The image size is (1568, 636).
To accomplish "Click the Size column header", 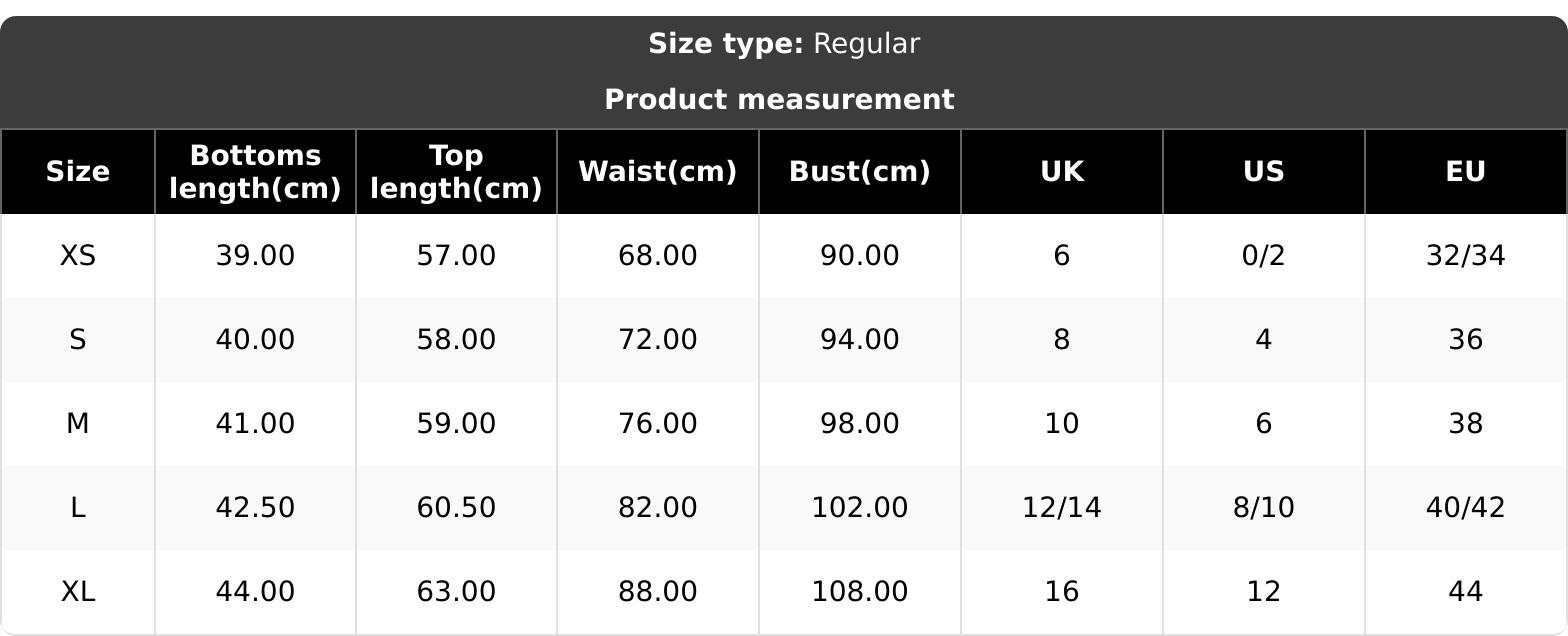I will 78,172.
